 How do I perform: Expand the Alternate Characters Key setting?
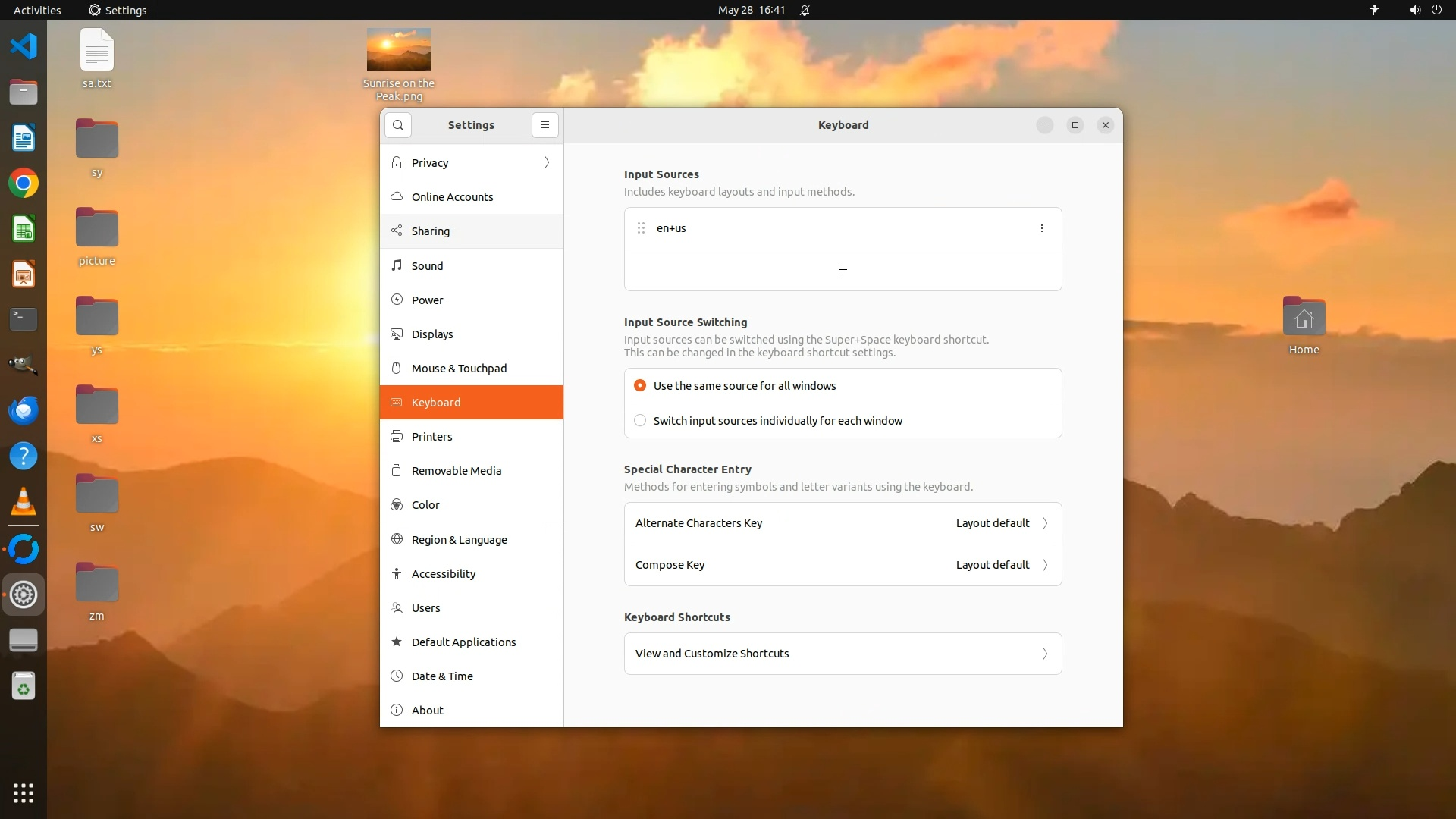click(x=843, y=523)
